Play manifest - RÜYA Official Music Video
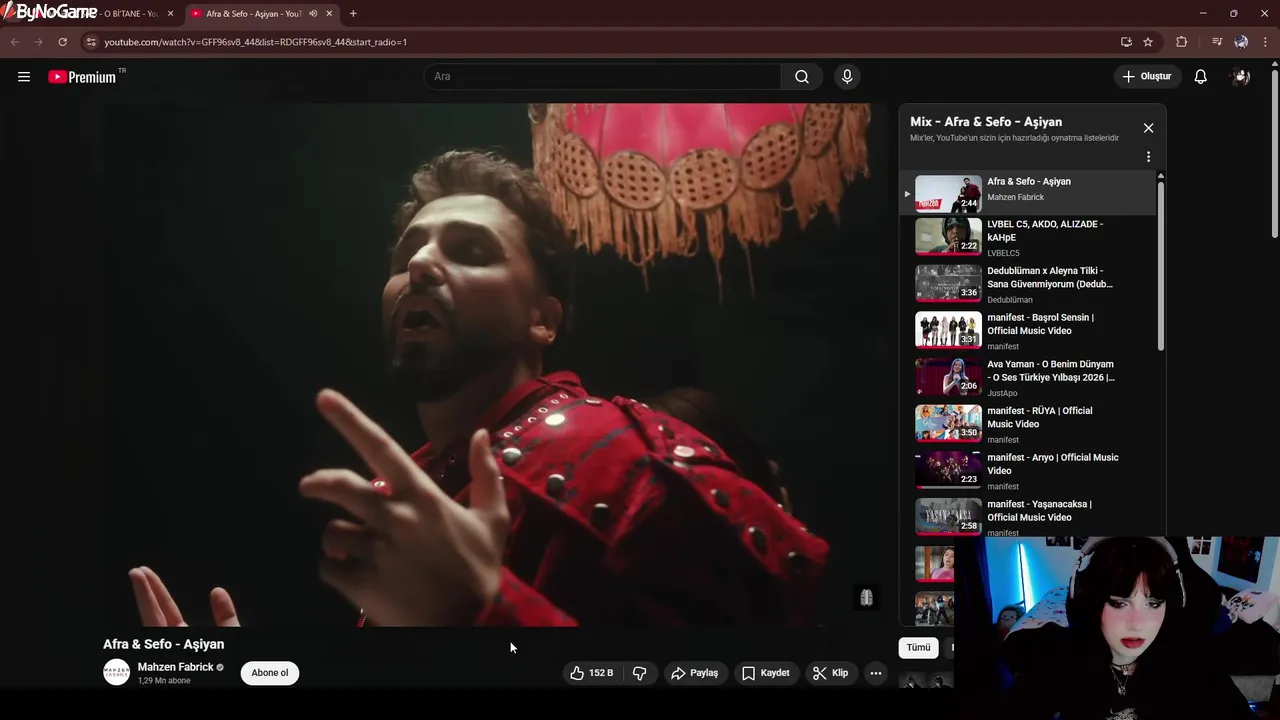This screenshot has height=720, width=1280. tap(1029, 424)
